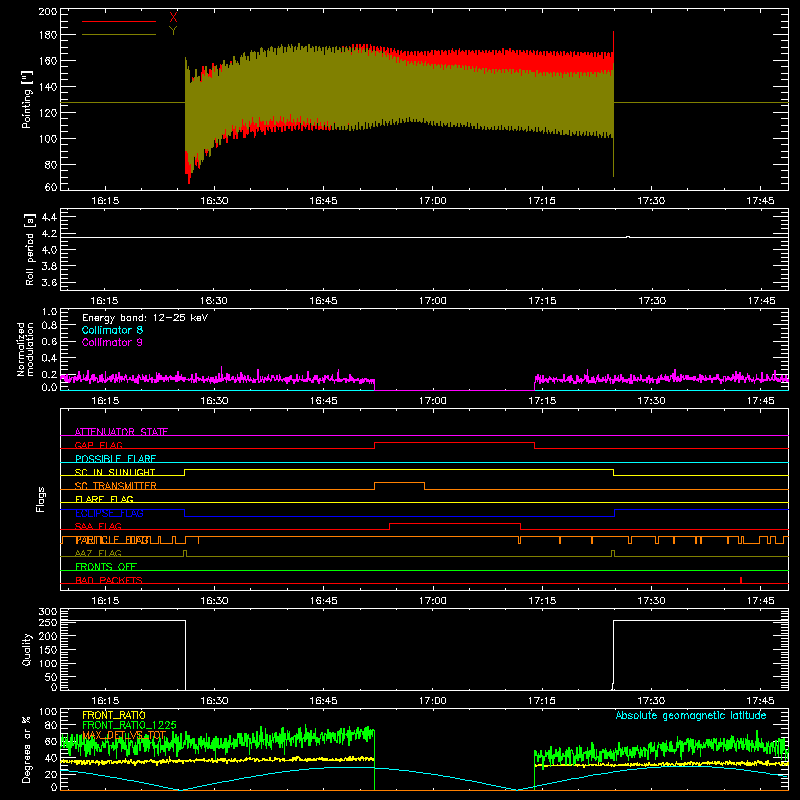Click the GAP_FLAG label
Image resolution: width=800 pixels, height=800 pixels.
click(98, 445)
